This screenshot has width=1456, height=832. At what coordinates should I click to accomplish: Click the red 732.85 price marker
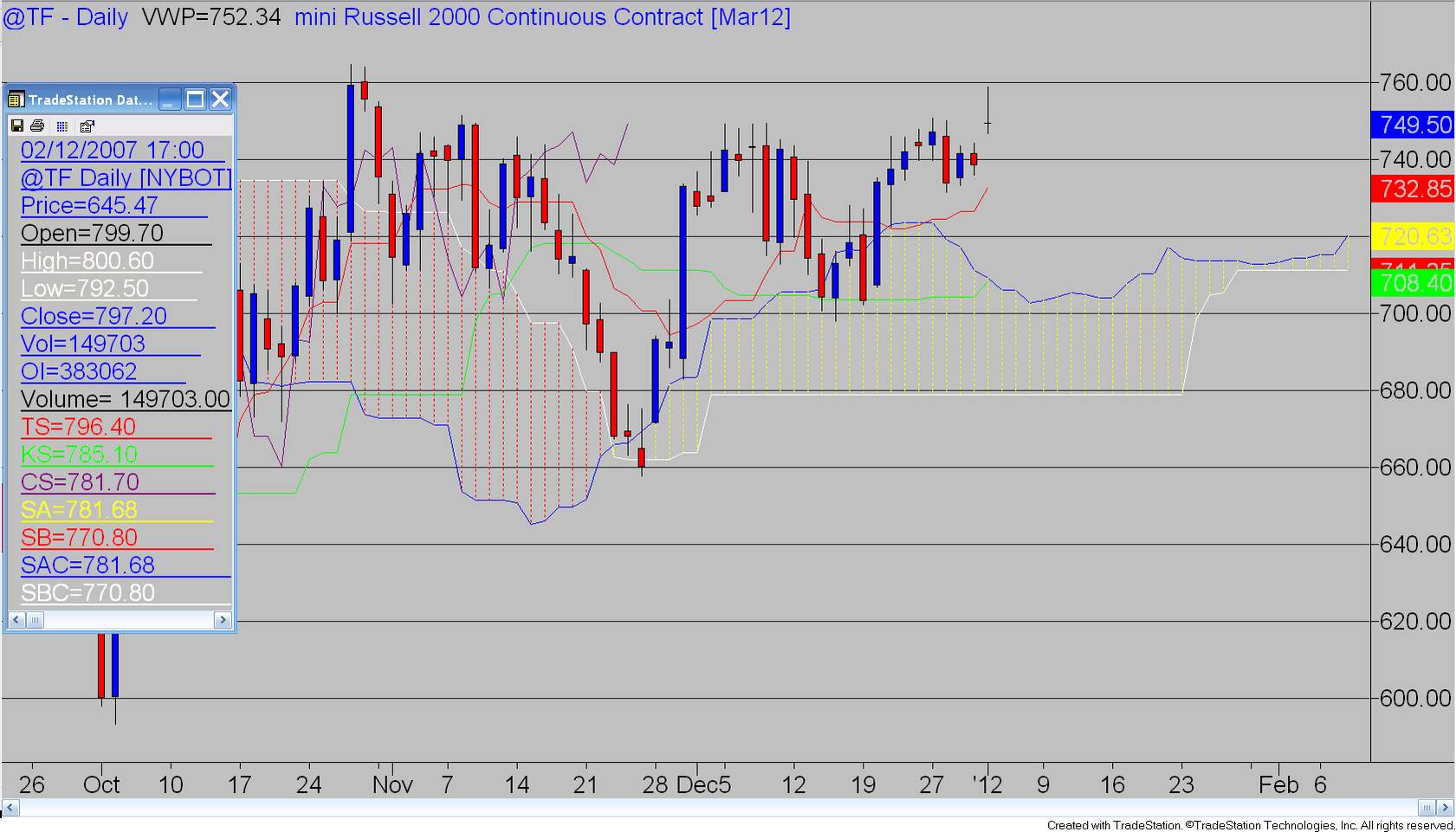click(x=1414, y=189)
